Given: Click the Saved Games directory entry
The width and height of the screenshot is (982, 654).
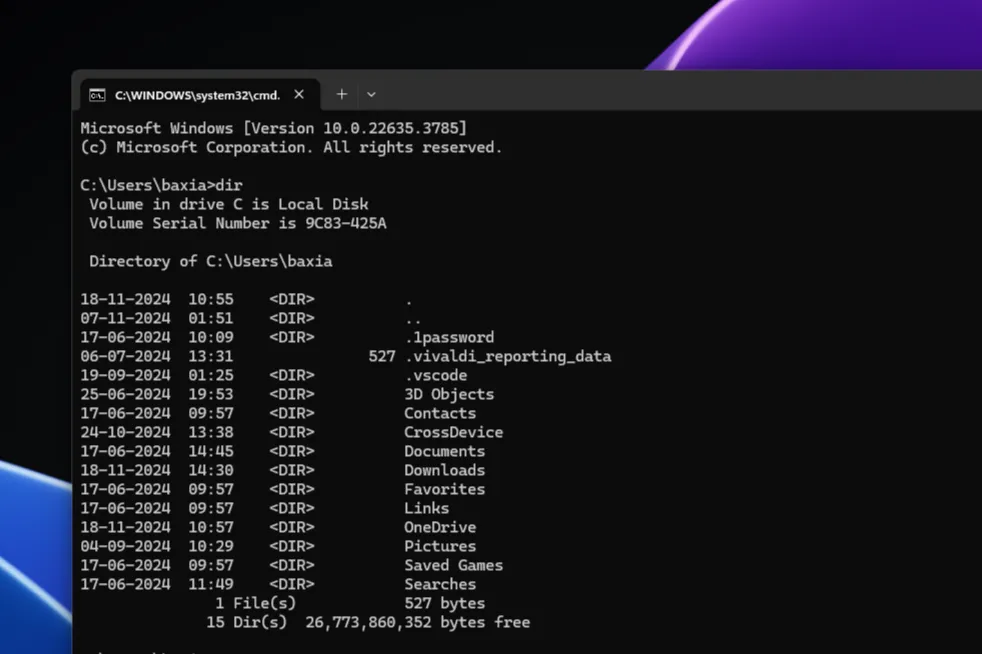Looking at the screenshot, I should click(453, 566).
